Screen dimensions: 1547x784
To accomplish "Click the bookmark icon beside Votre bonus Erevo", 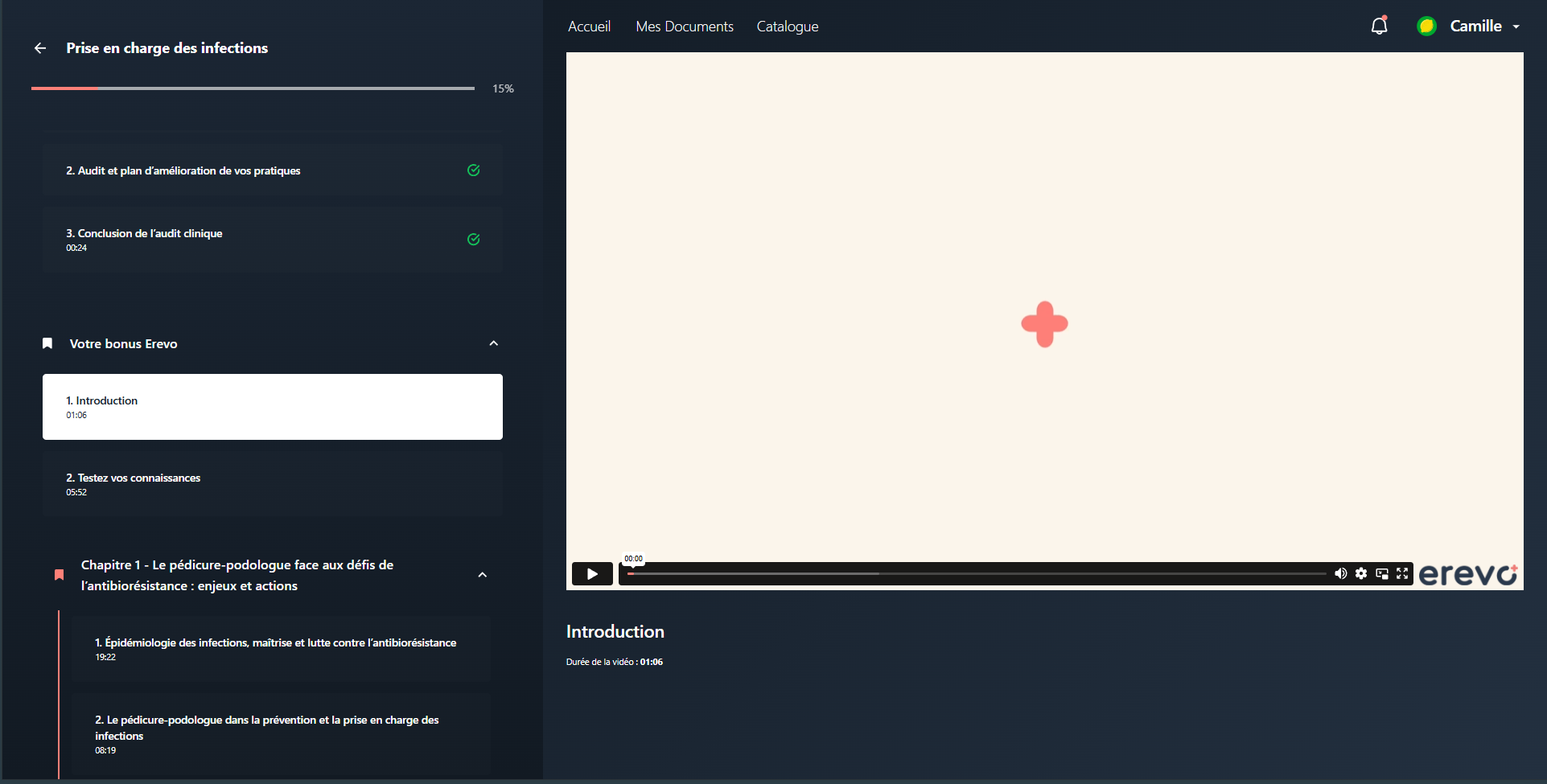I will point(47,343).
